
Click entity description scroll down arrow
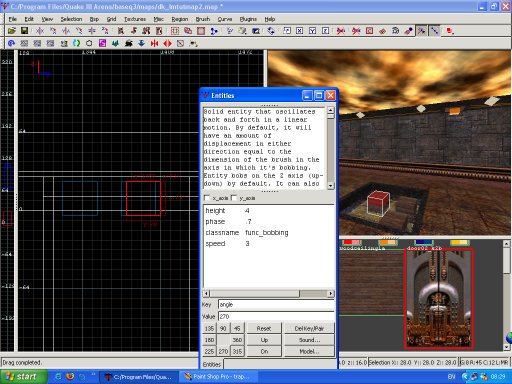coord(330,186)
